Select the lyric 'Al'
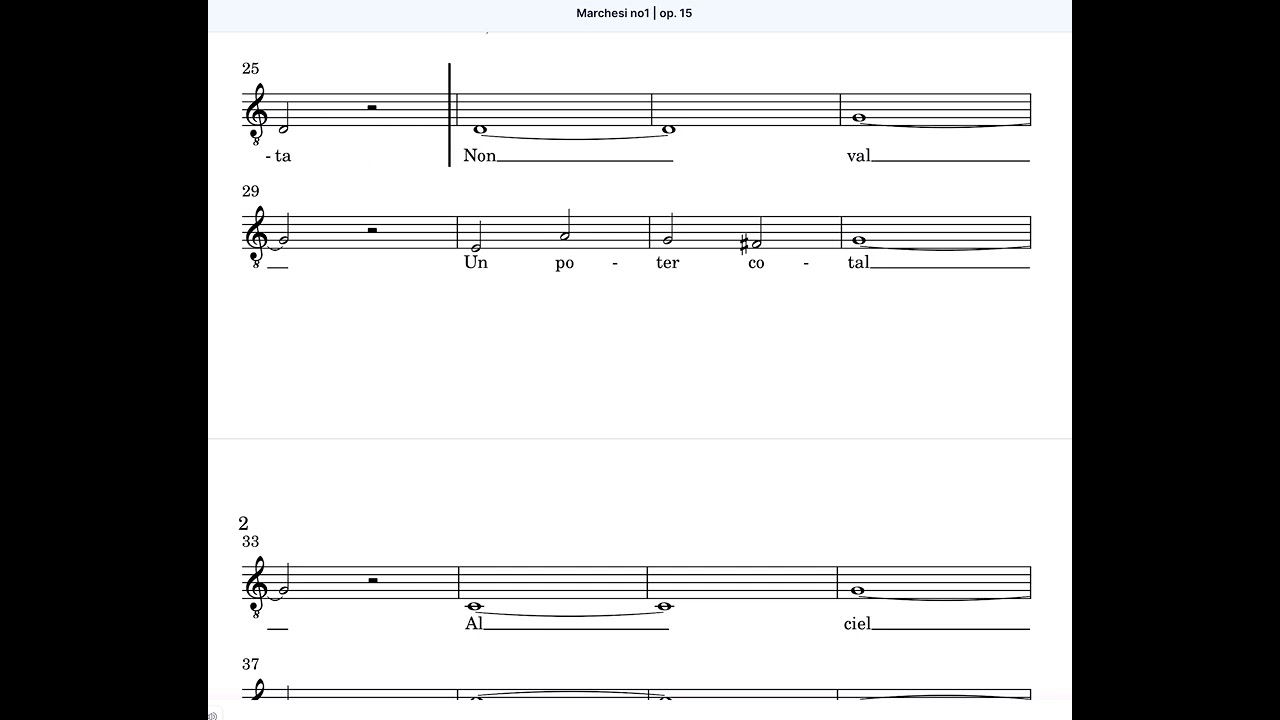The height and width of the screenshot is (720, 1280). click(474, 623)
